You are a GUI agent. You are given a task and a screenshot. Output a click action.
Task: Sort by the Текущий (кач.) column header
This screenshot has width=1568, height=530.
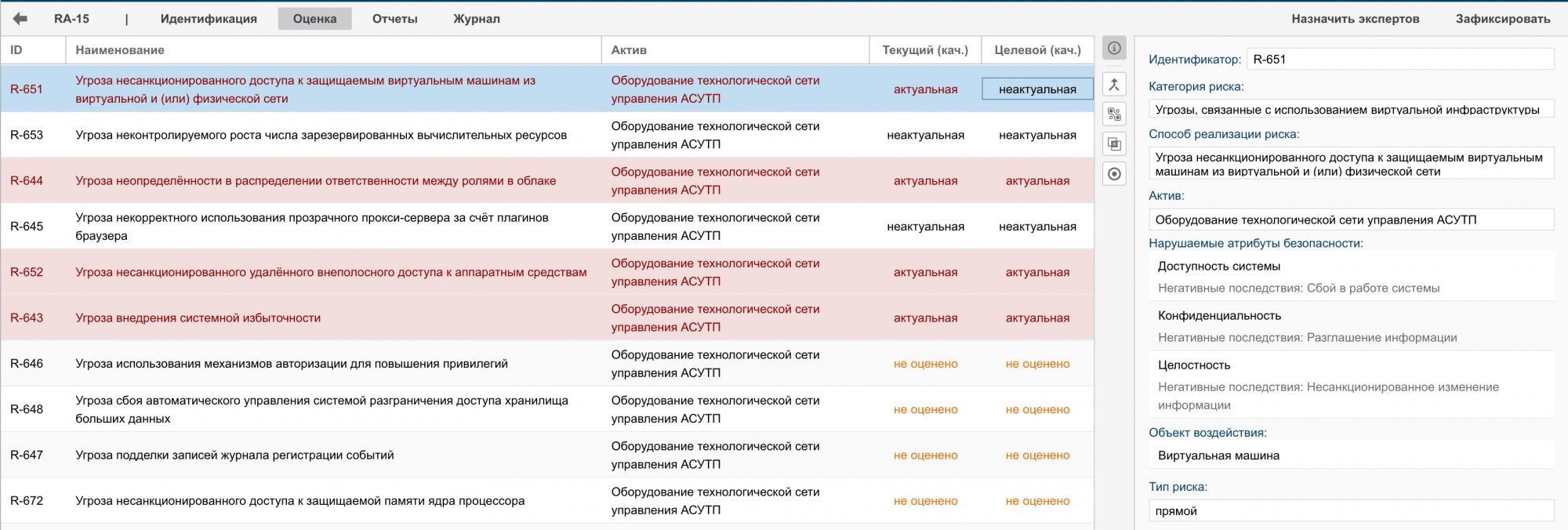pyautogui.click(x=925, y=50)
